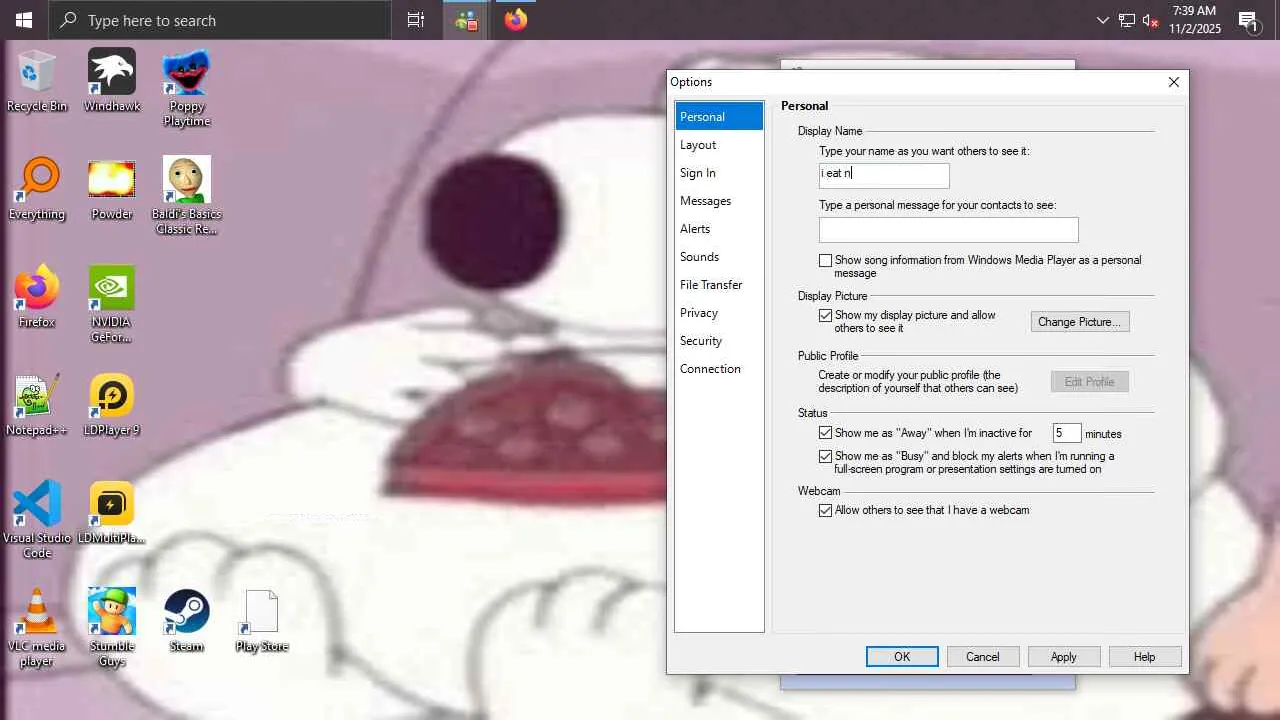Open the notification center icon
This screenshot has height=720, width=1280.
click(x=1248, y=20)
